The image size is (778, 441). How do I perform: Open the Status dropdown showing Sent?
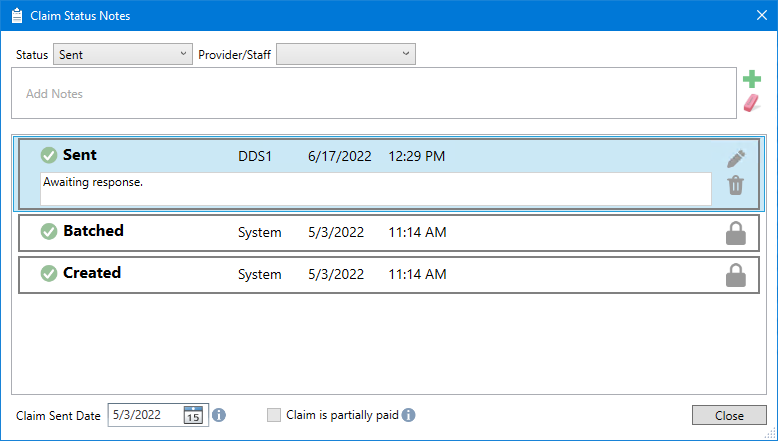click(x=123, y=54)
